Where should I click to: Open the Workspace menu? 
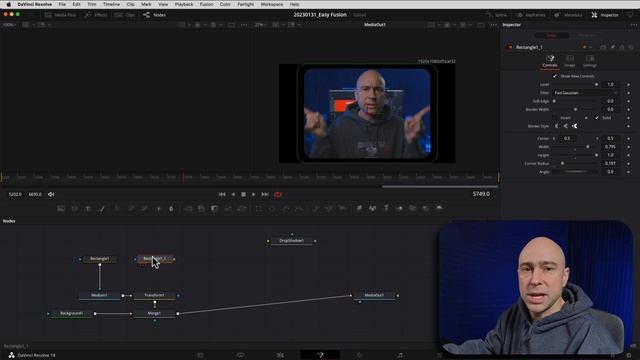point(271,4)
